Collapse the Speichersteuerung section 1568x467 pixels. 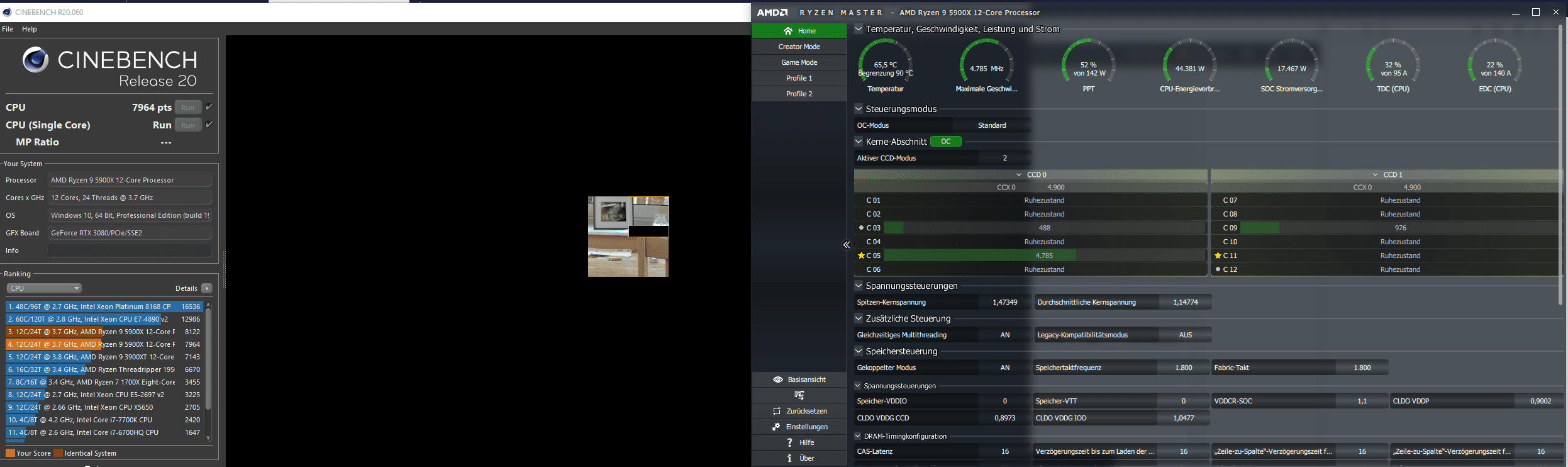859,351
